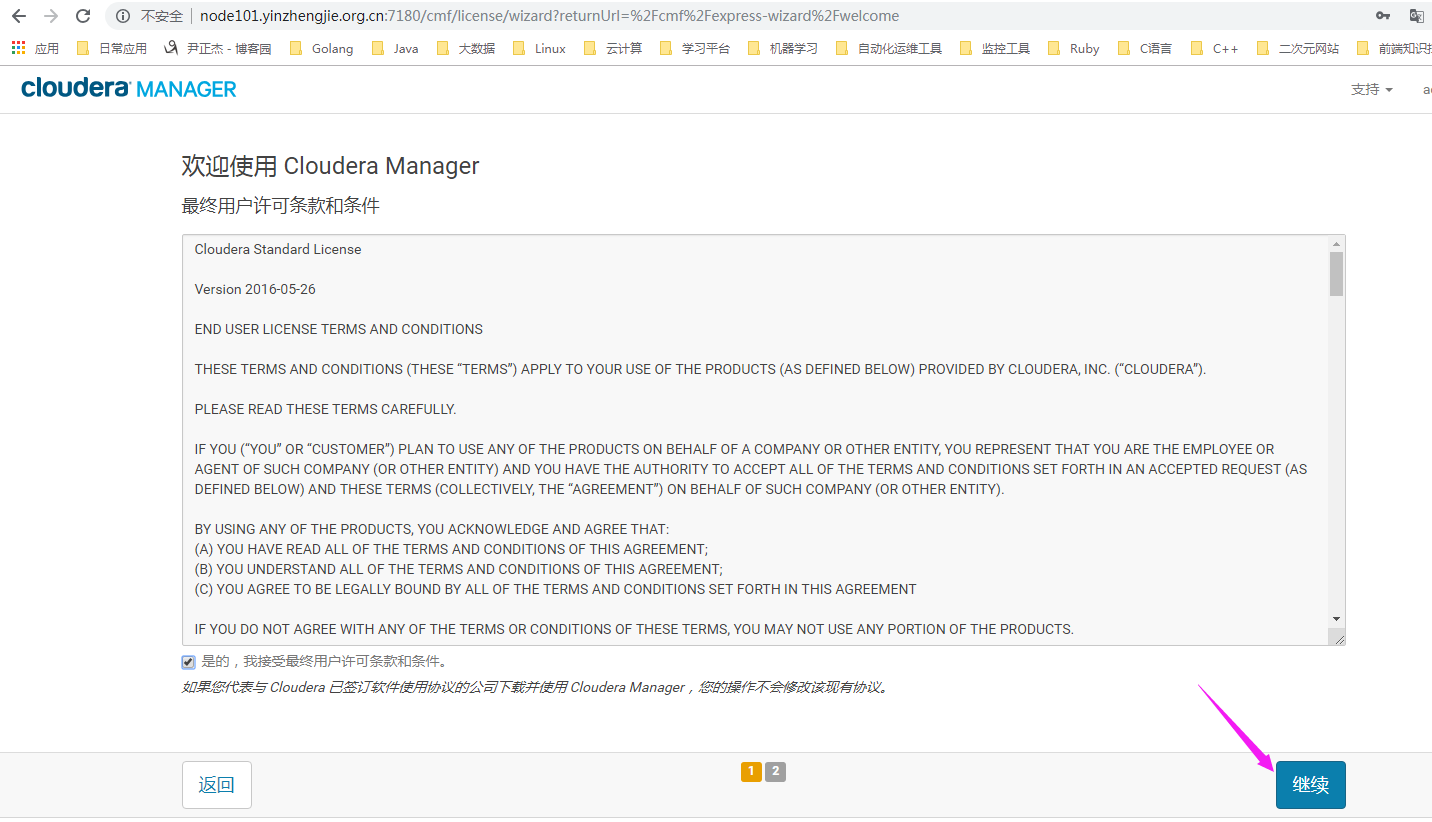This screenshot has height=822, width=1432.
Task: Open the Java bookmark folder
Action: click(x=395, y=48)
